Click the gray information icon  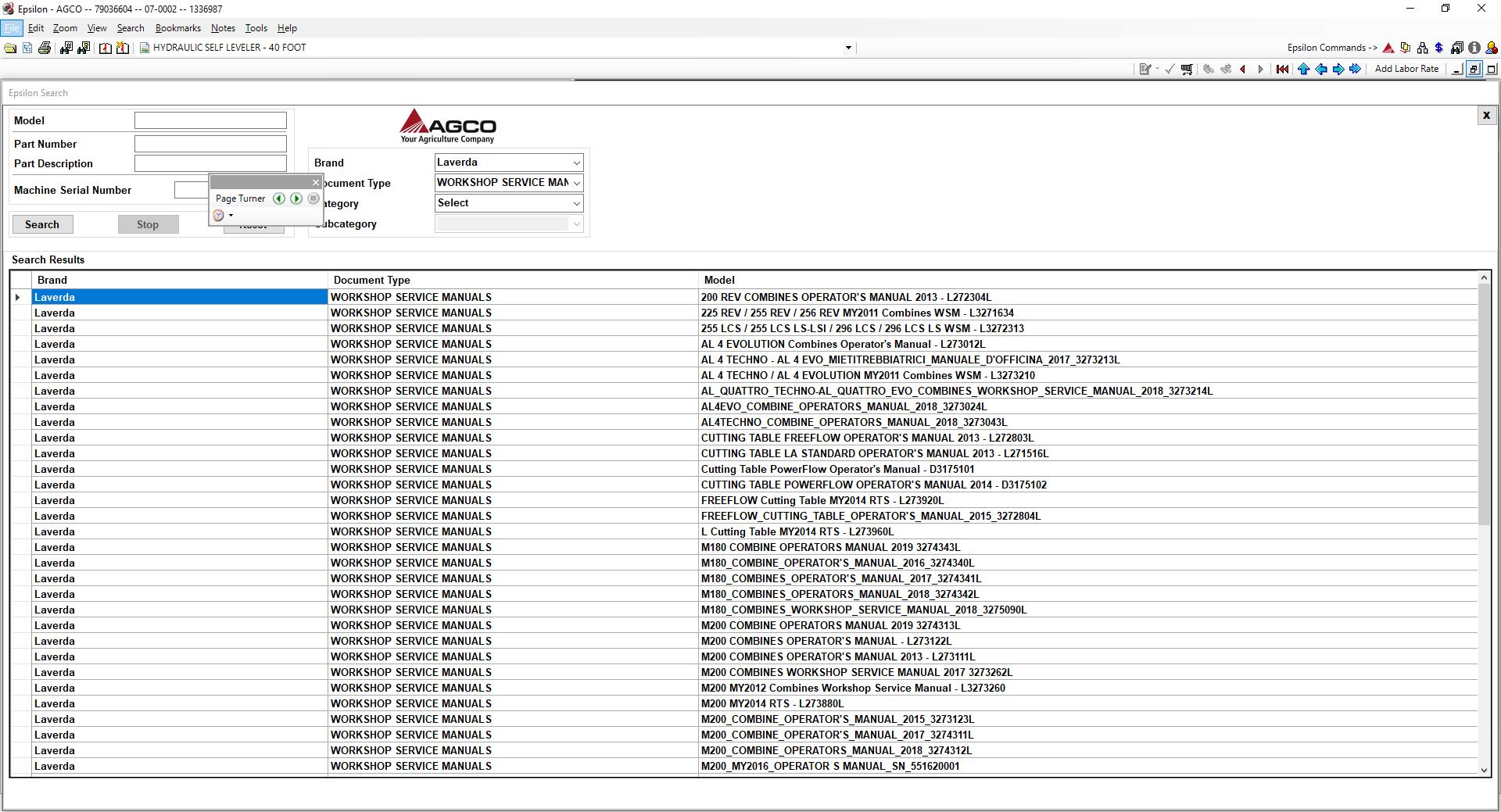1474,48
